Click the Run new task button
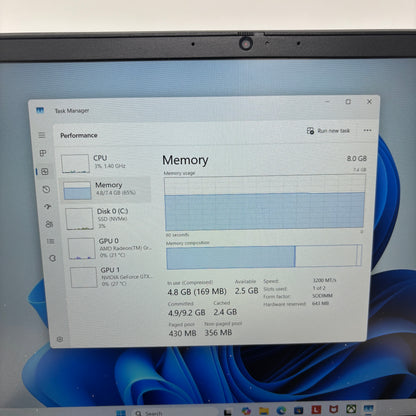The image size is (416, 416). coord(328,131)
